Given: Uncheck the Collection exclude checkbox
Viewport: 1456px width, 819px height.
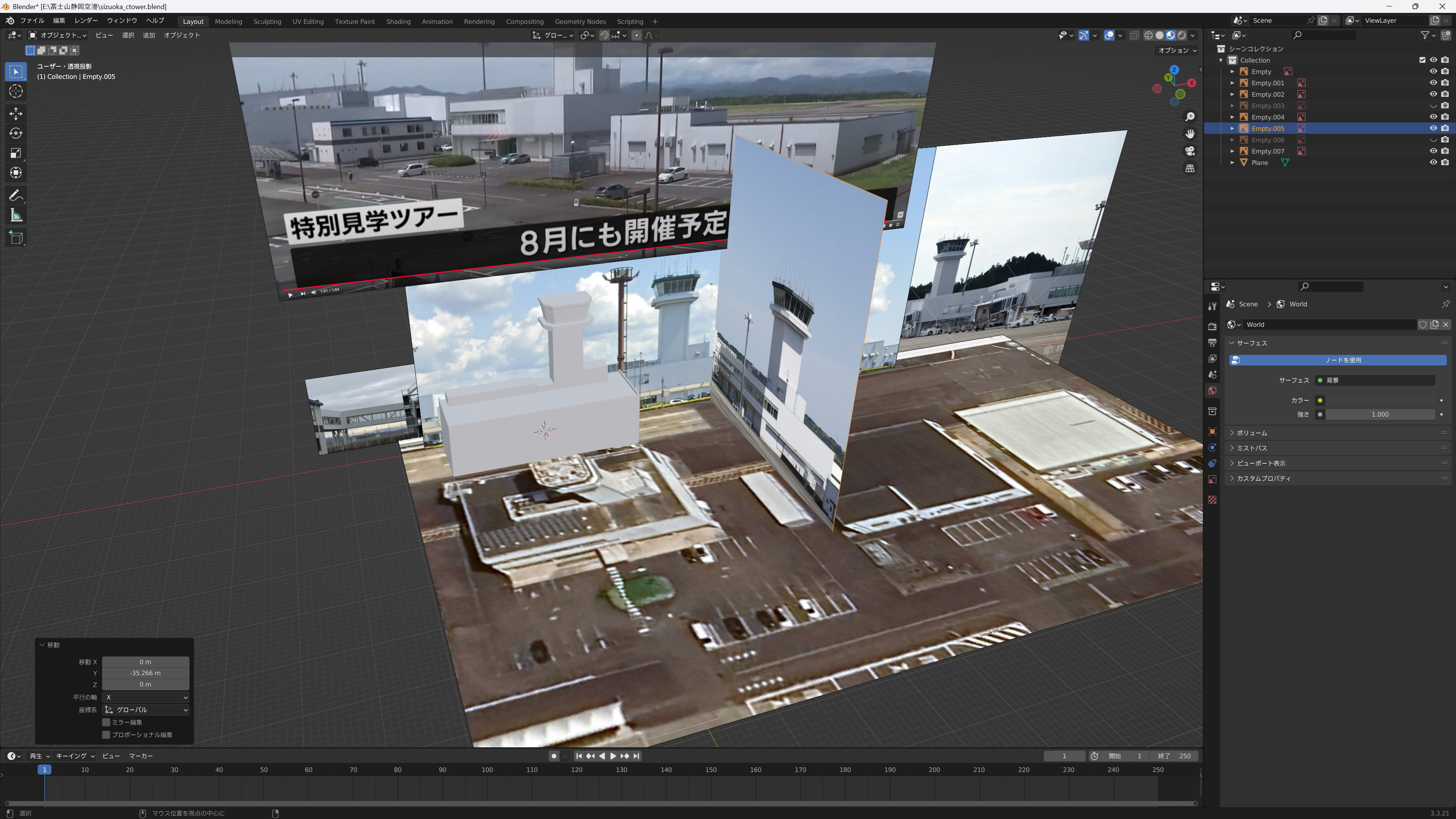Looking at the screenshot, I should point(1422,60).
